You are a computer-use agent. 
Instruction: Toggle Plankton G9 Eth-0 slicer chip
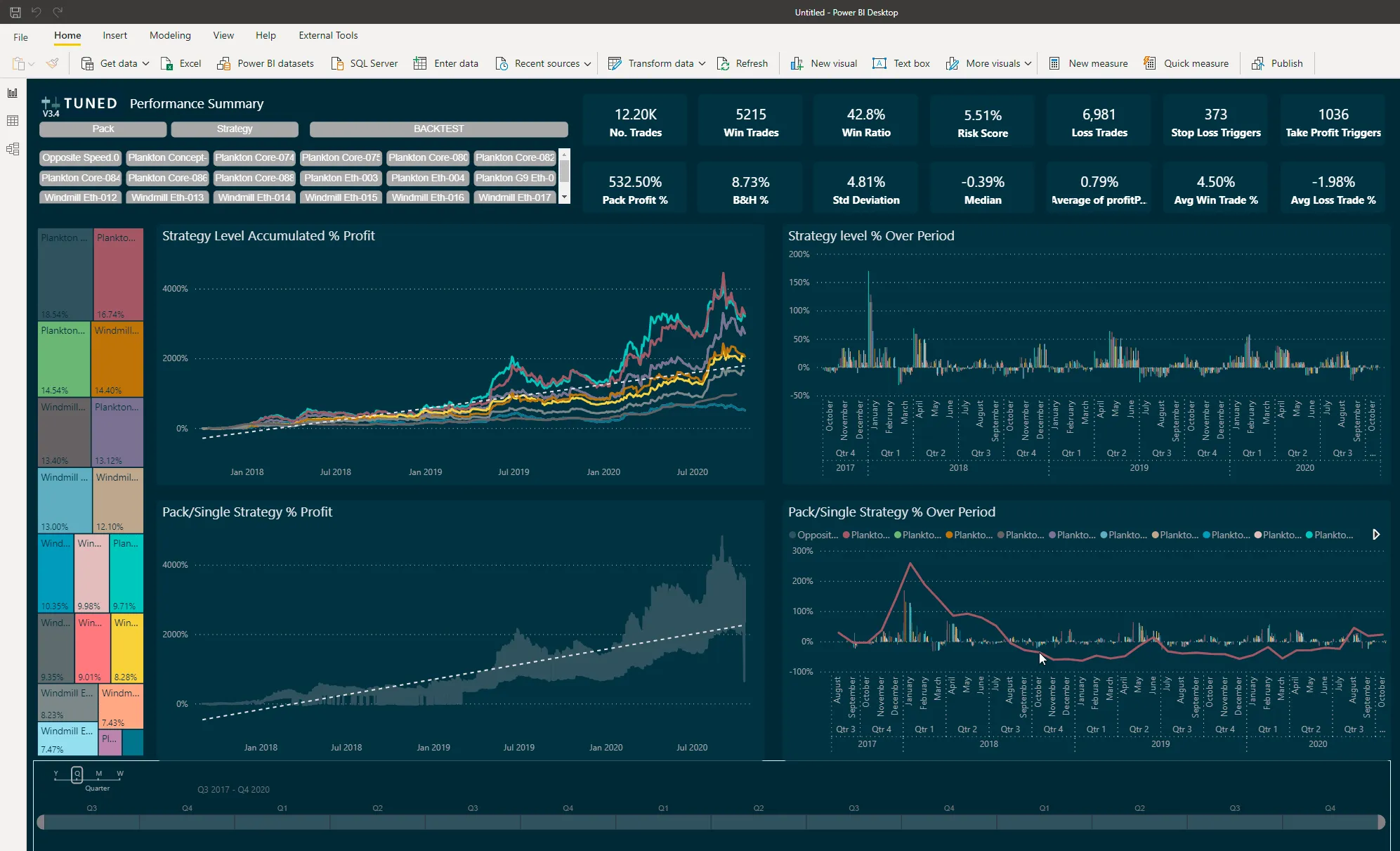pos(515,178)
